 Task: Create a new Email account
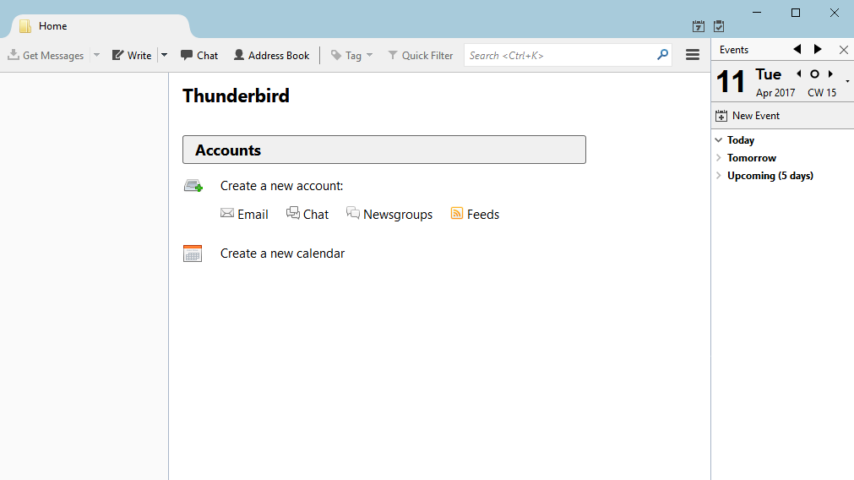[244, 214]
